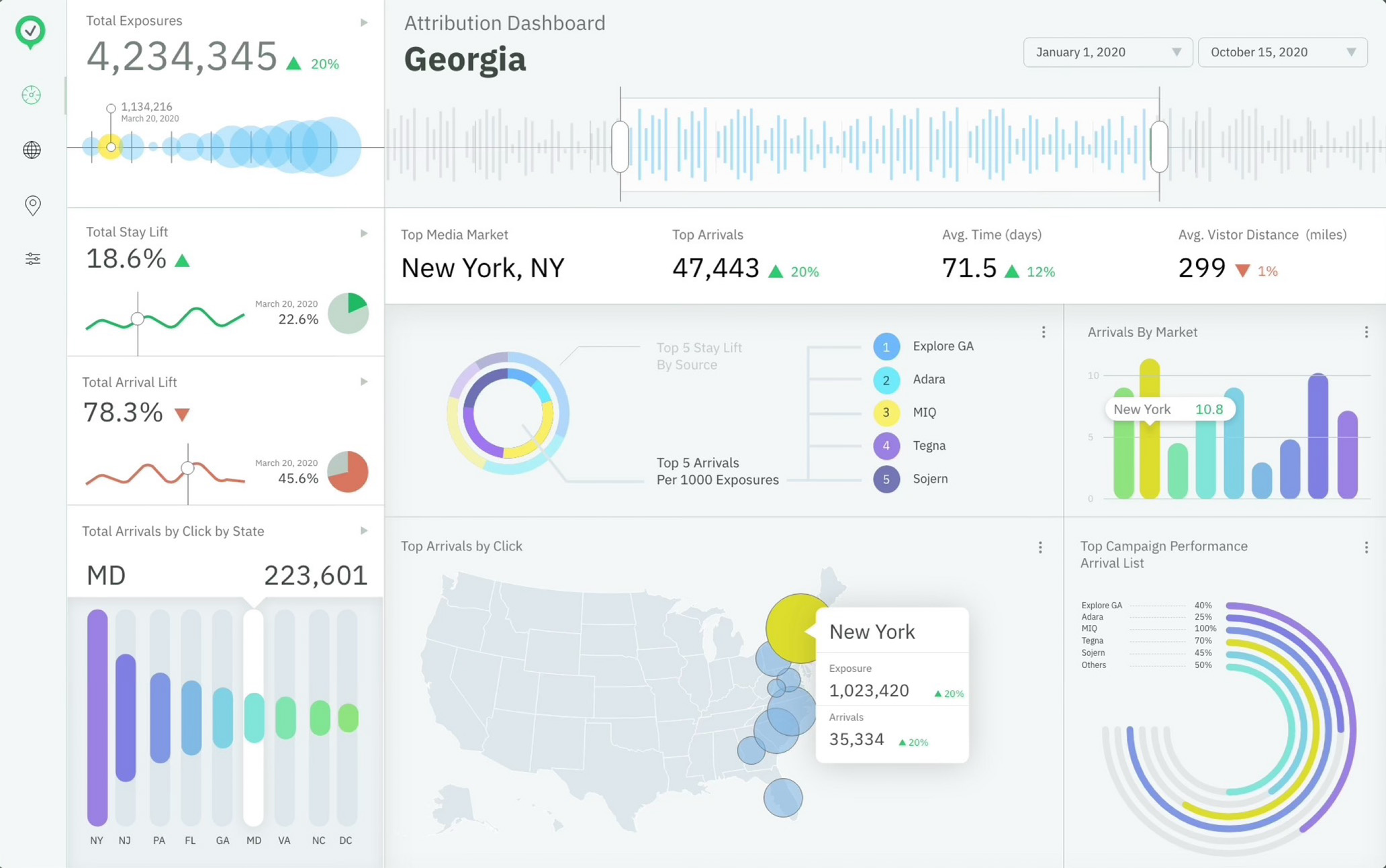Select the GA bar in state chart

[223, 718]
